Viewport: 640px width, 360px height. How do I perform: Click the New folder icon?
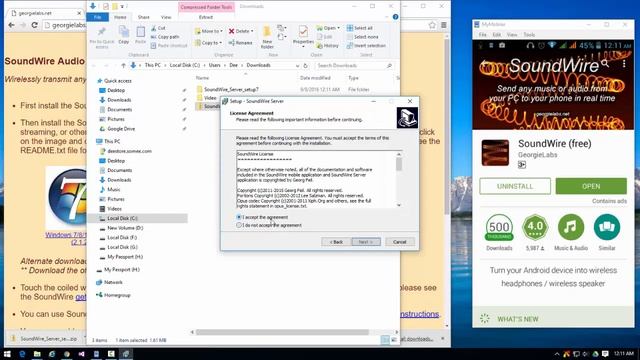tap(267, 32)
